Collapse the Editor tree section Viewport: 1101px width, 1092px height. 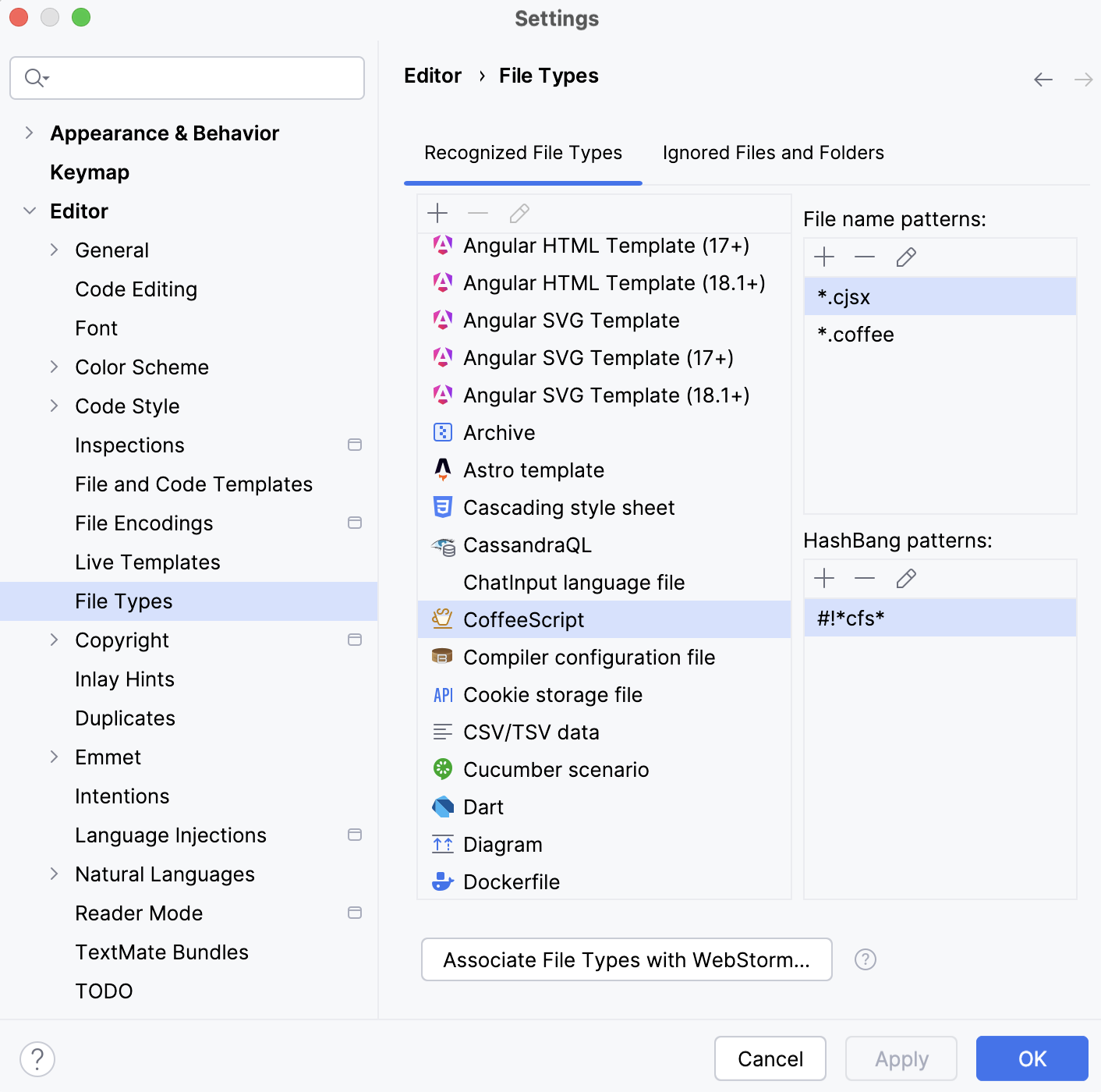click(29, 211)
